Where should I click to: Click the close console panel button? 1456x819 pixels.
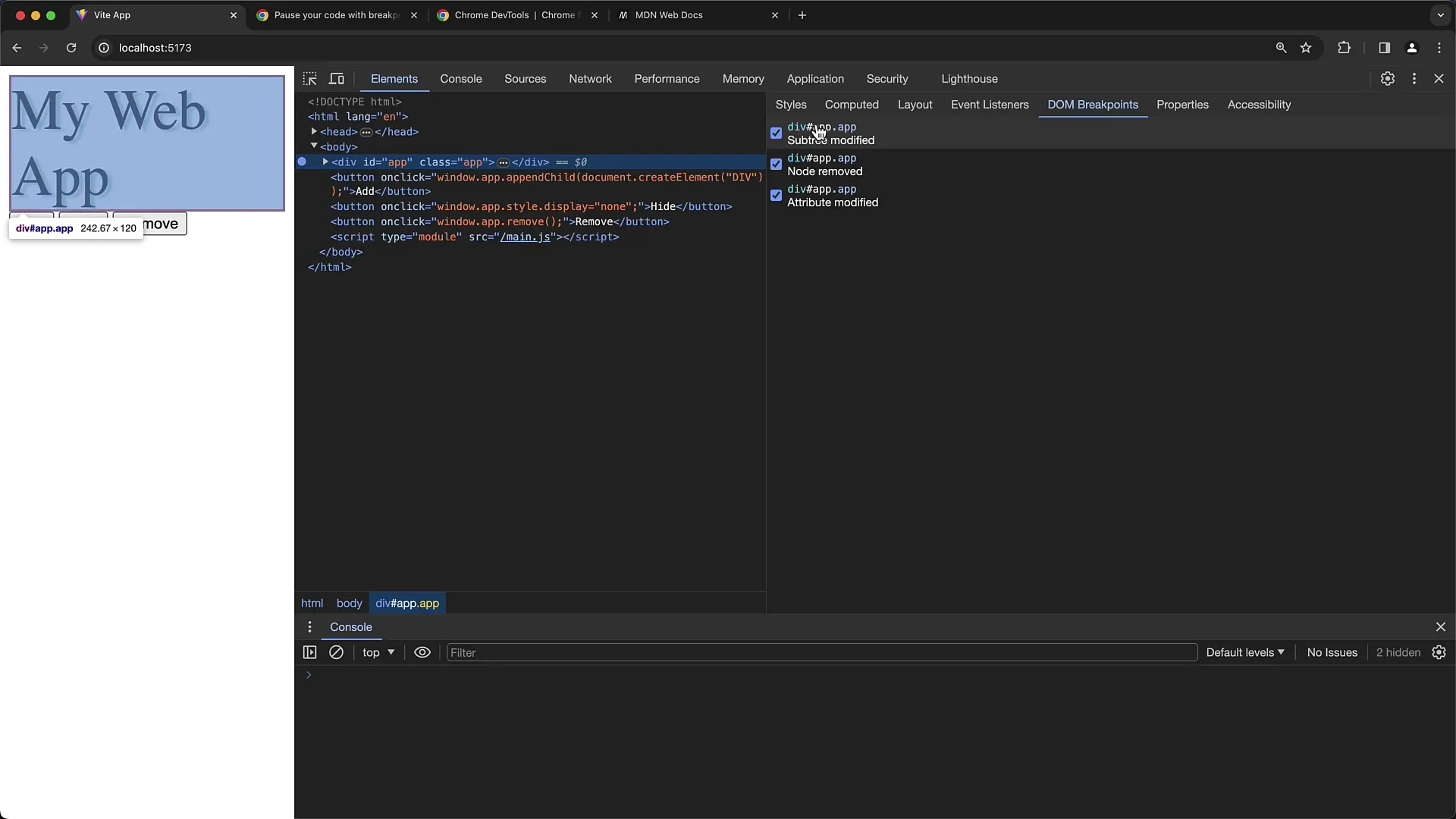point(1441,627)
